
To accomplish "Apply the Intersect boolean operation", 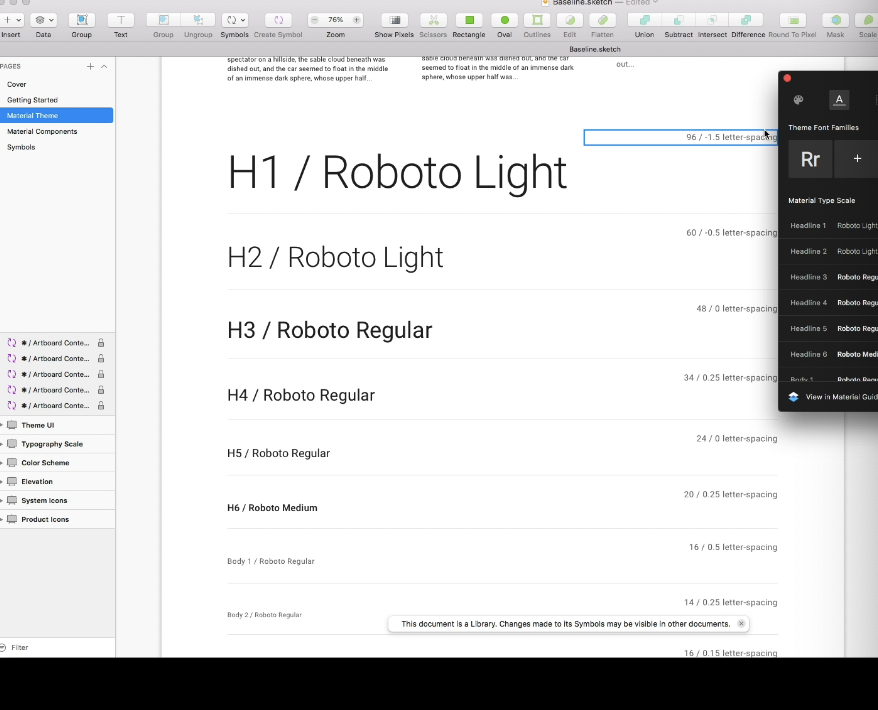I will pyautogui.click(x=712, y=20).
